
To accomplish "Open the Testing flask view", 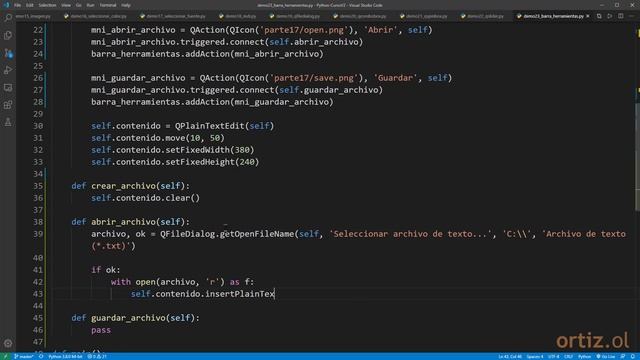I will pos(8,122).
